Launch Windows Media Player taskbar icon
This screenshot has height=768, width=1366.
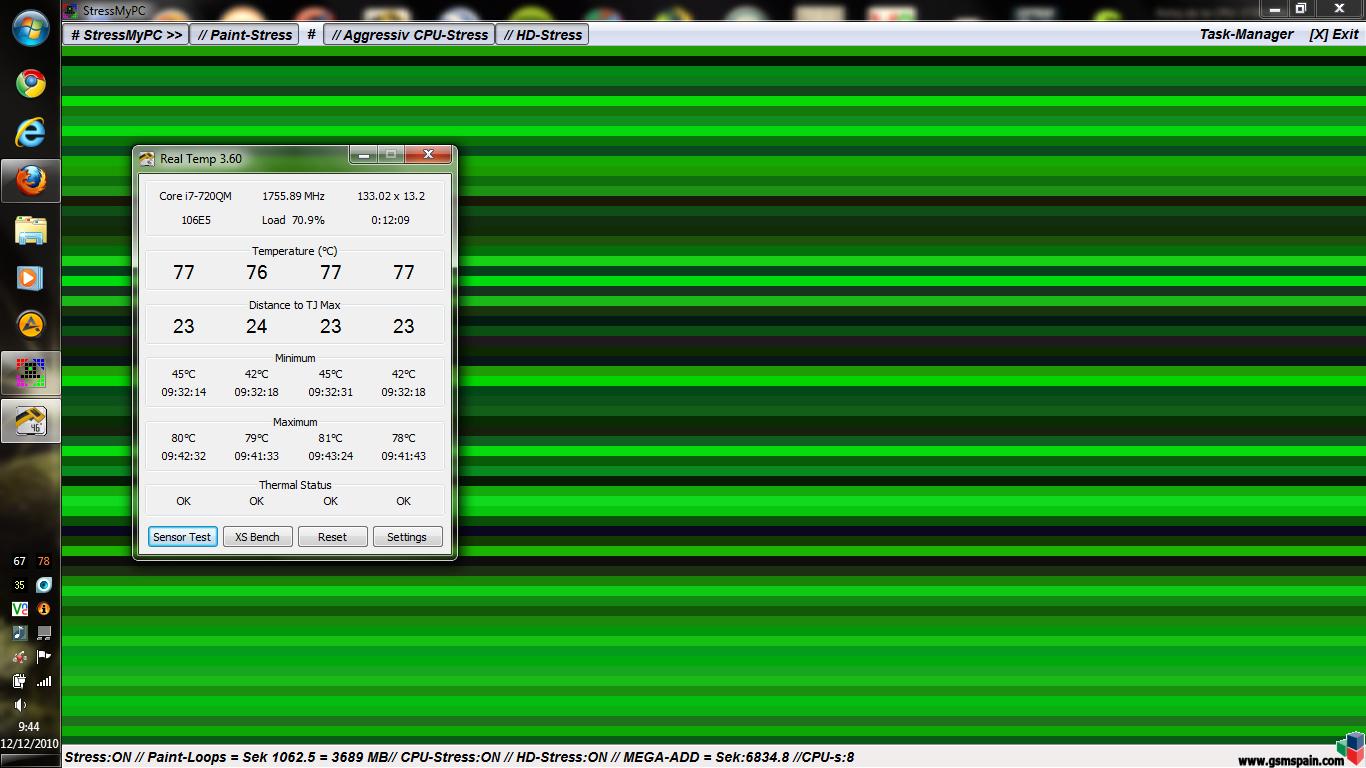(x=30, y=278)
